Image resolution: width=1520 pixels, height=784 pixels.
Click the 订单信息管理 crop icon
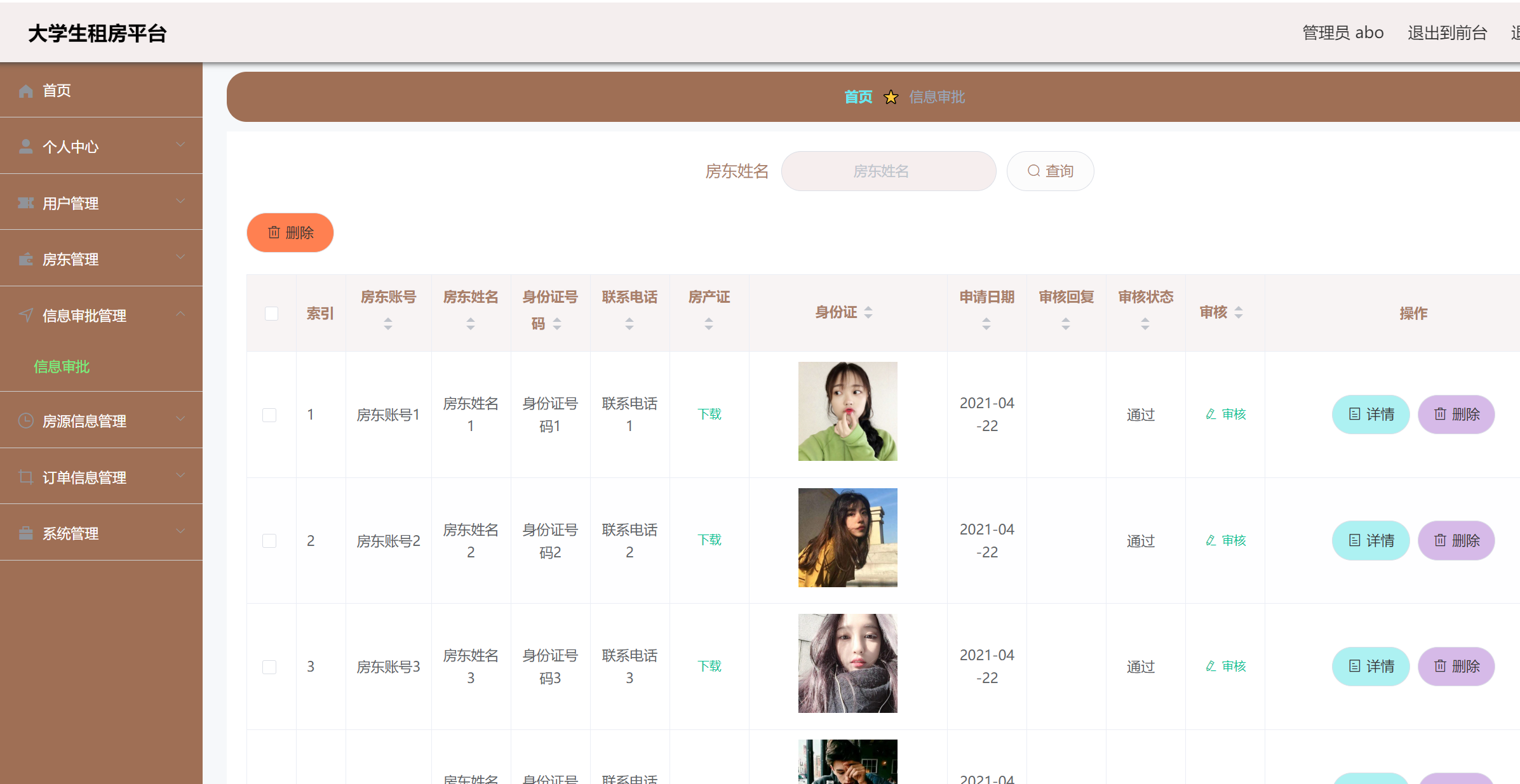coord(26,477)
